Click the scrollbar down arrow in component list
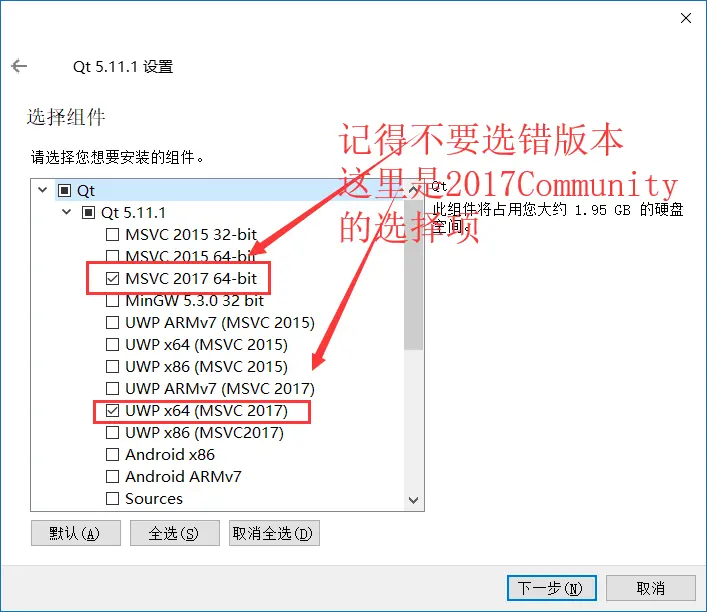This screenshot has height=612, width=707. [x=413, y=500]
